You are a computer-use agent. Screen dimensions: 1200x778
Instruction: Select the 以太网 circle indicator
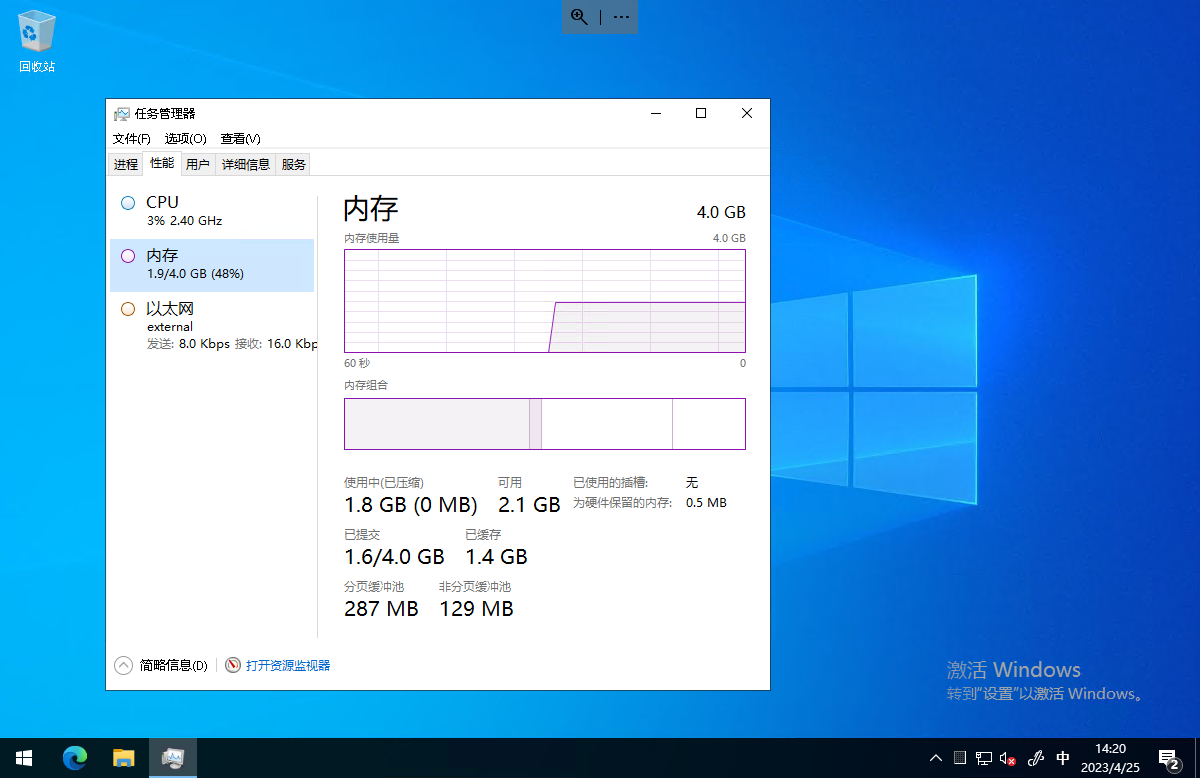(127, 309)
